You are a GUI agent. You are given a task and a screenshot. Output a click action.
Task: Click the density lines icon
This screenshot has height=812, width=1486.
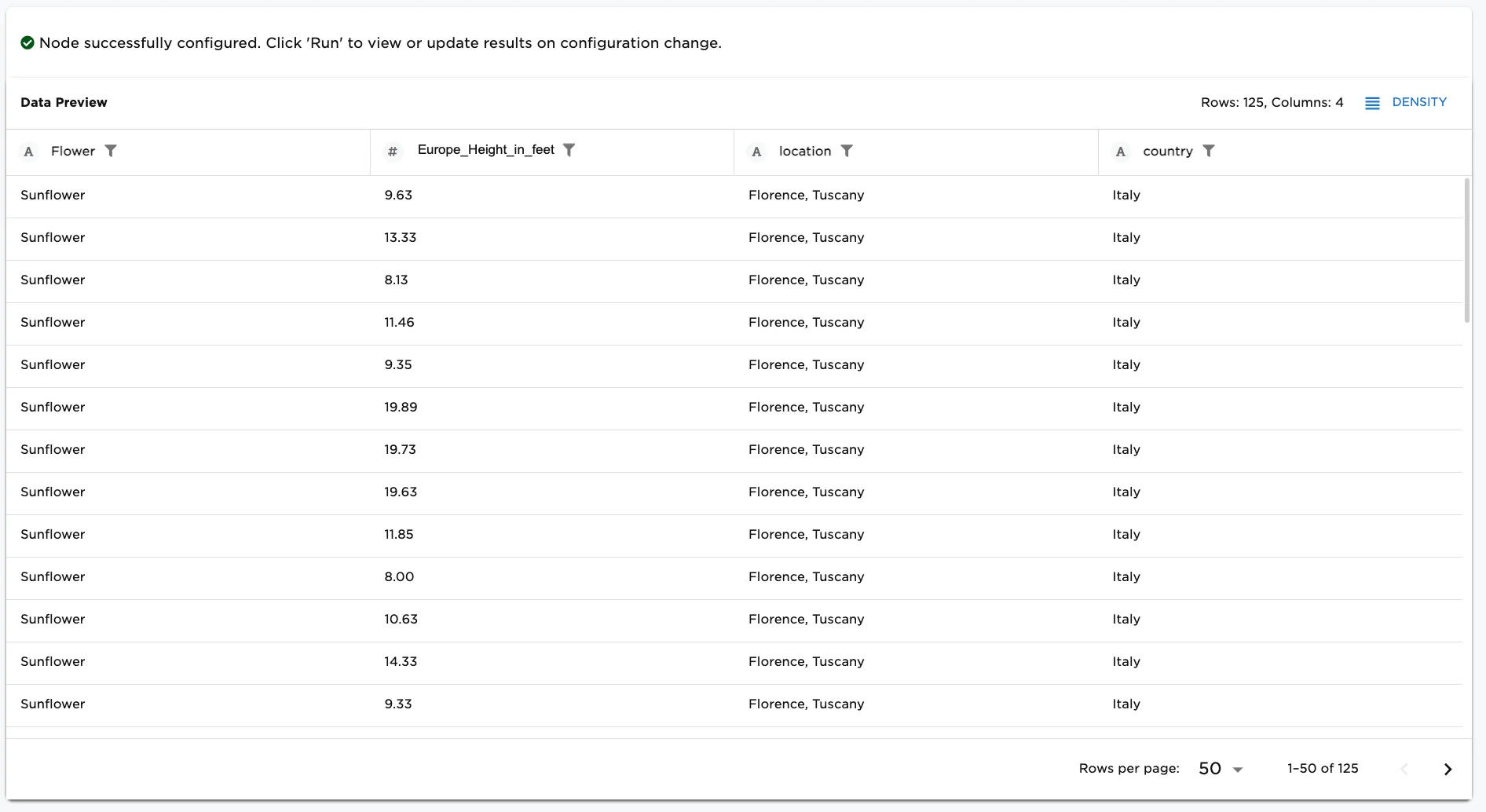click(x=1372, y=103)
